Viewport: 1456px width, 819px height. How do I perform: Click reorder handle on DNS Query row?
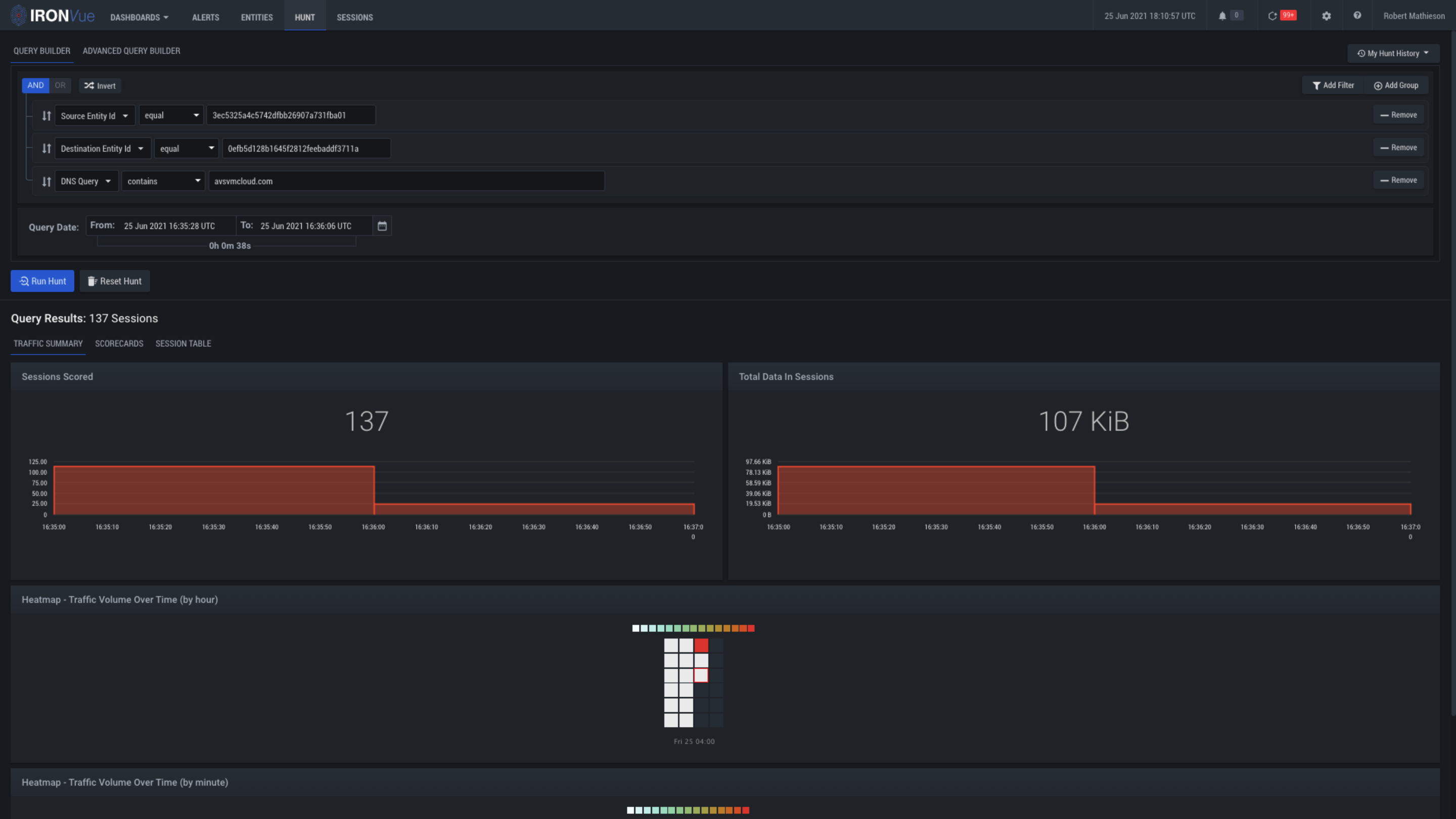47,181
